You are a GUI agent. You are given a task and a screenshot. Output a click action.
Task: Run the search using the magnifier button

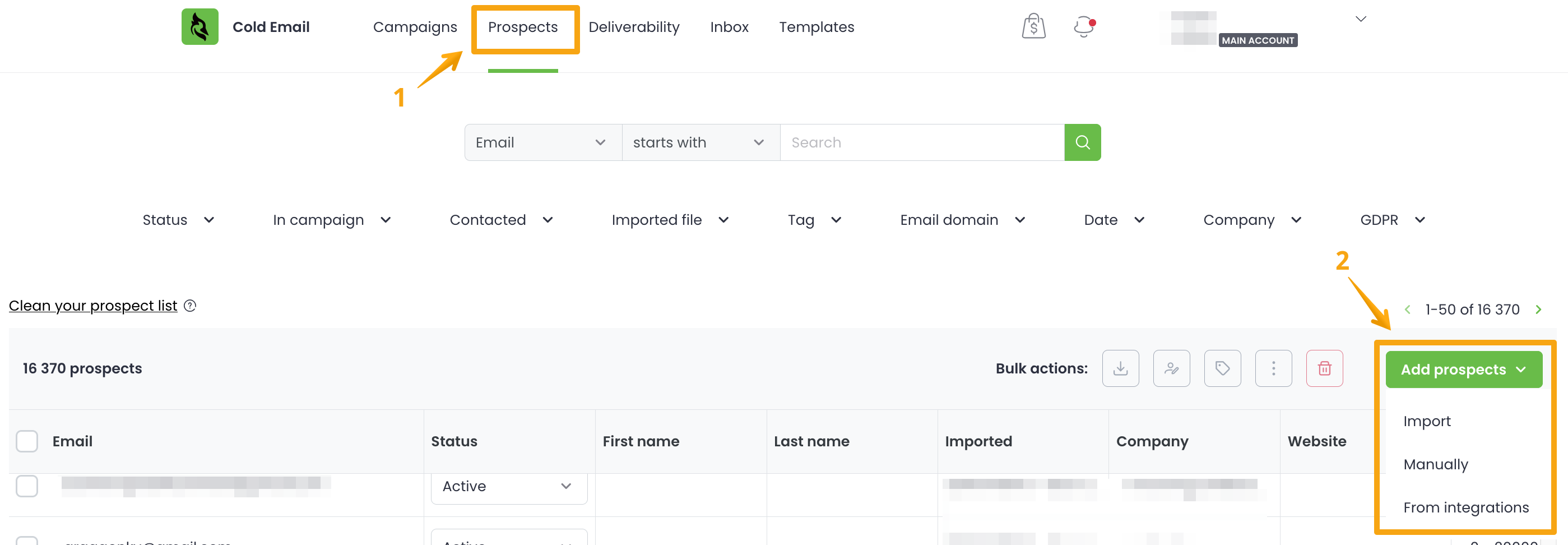pos(1082,142)
